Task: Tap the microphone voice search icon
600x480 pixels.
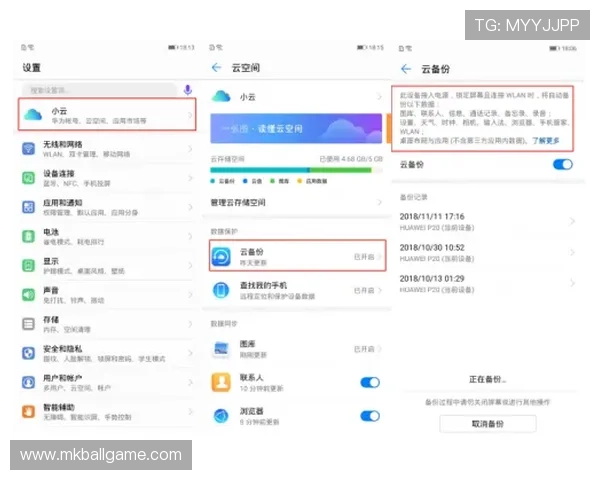Action: [188, 90]
